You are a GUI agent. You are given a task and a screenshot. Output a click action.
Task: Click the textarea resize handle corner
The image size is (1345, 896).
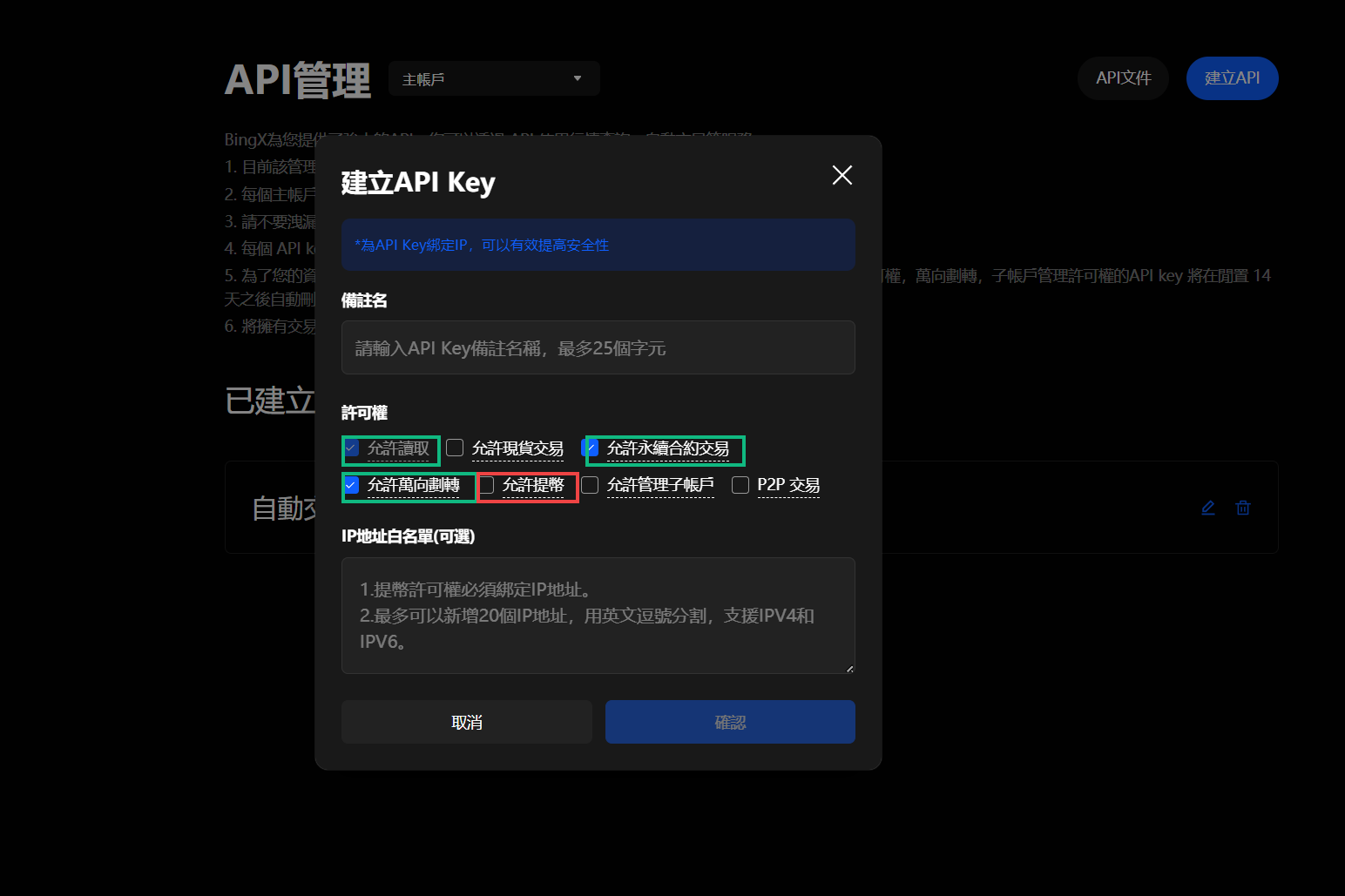click(x=848, y=668)
